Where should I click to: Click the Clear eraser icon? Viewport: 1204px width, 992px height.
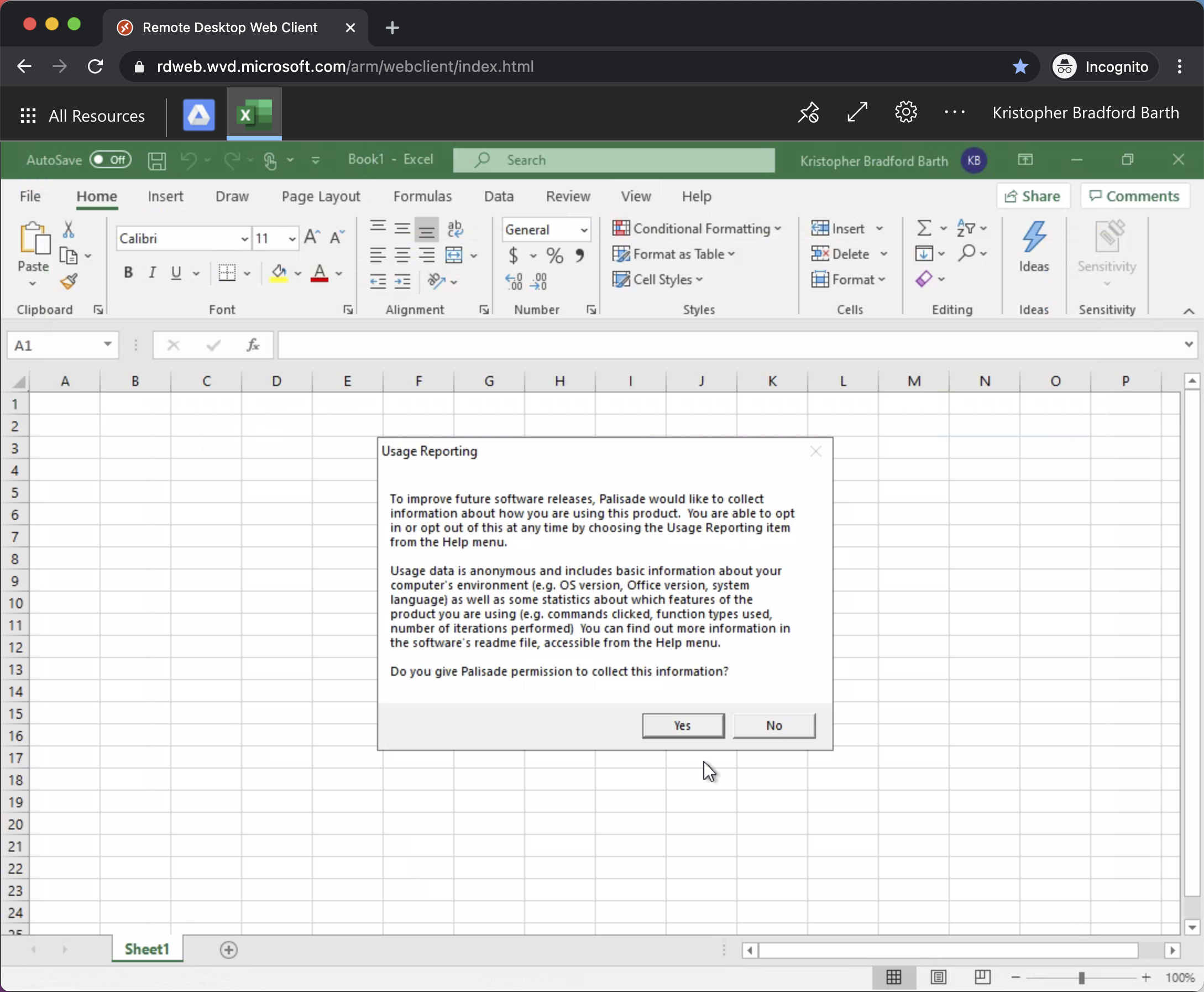pos(924,279)
